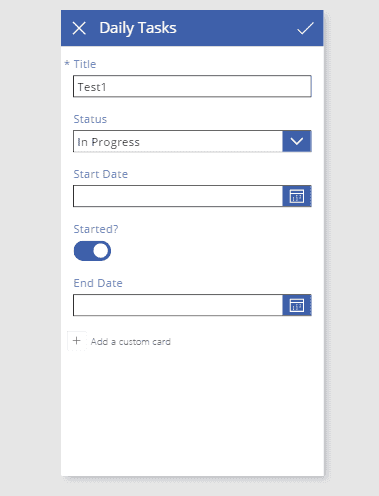Submit the form using the checkmark icon
Viewport: 379px width, 496px height.
[305, 28]
